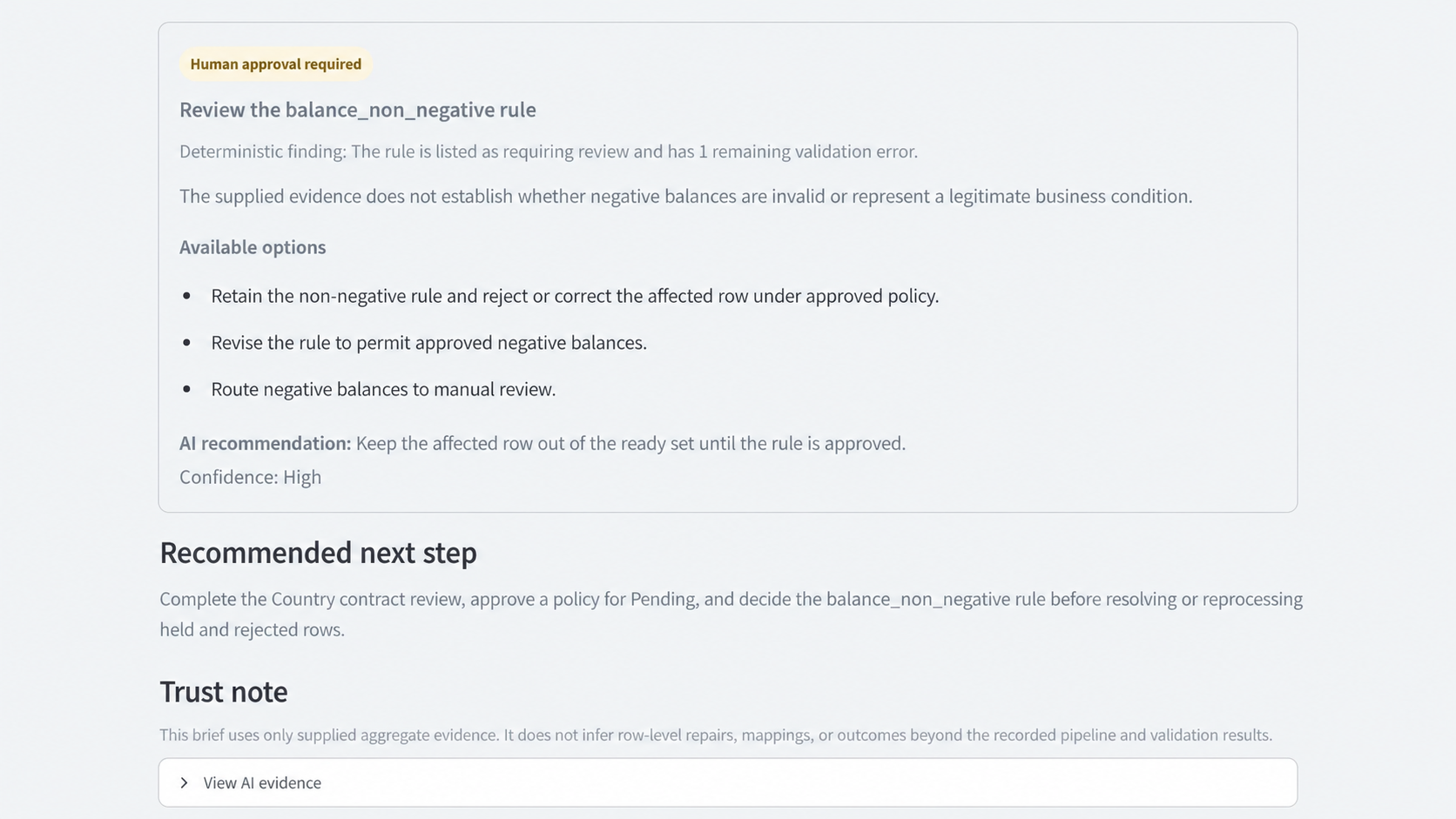The width and height of the screenshot is (1456, 819).
Task: Click the trust note paragraph about aggregate evidence
Action: (716, 735)
